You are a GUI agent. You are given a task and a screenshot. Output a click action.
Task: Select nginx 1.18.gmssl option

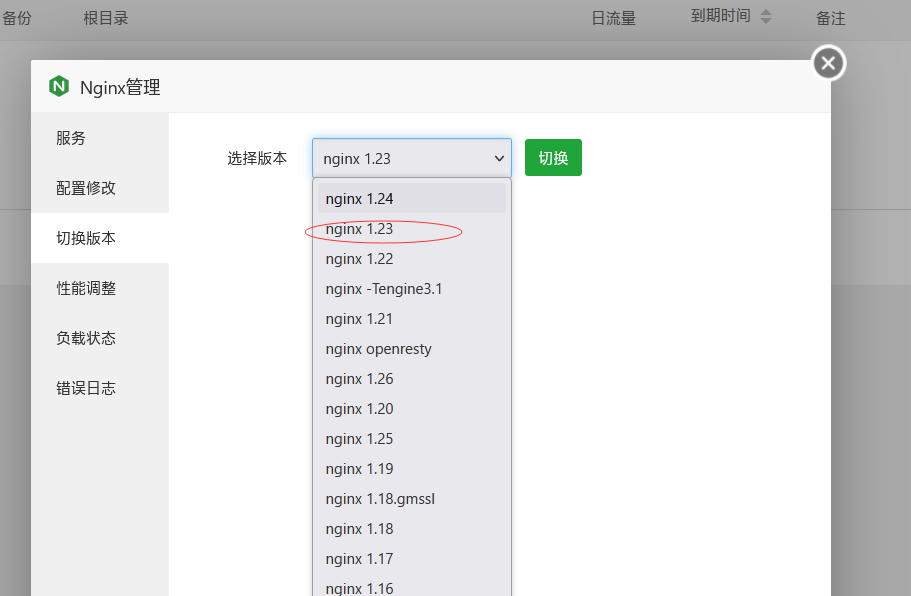[x=412, y=499]
